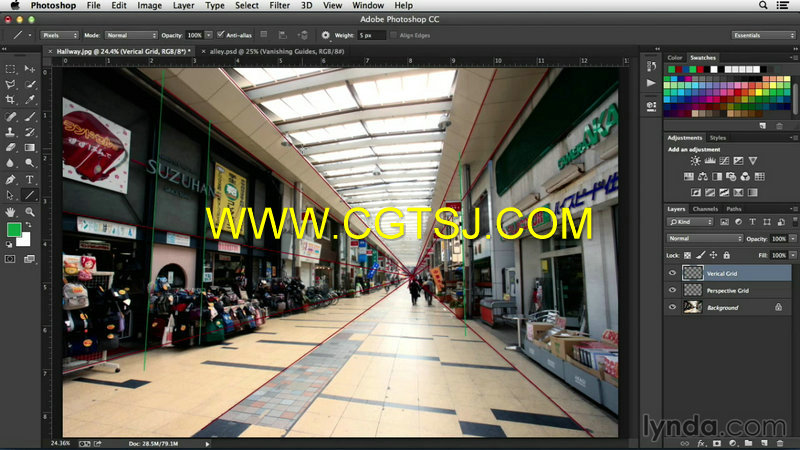Toggle lock all
800x450 pixels.
(727, 255)
